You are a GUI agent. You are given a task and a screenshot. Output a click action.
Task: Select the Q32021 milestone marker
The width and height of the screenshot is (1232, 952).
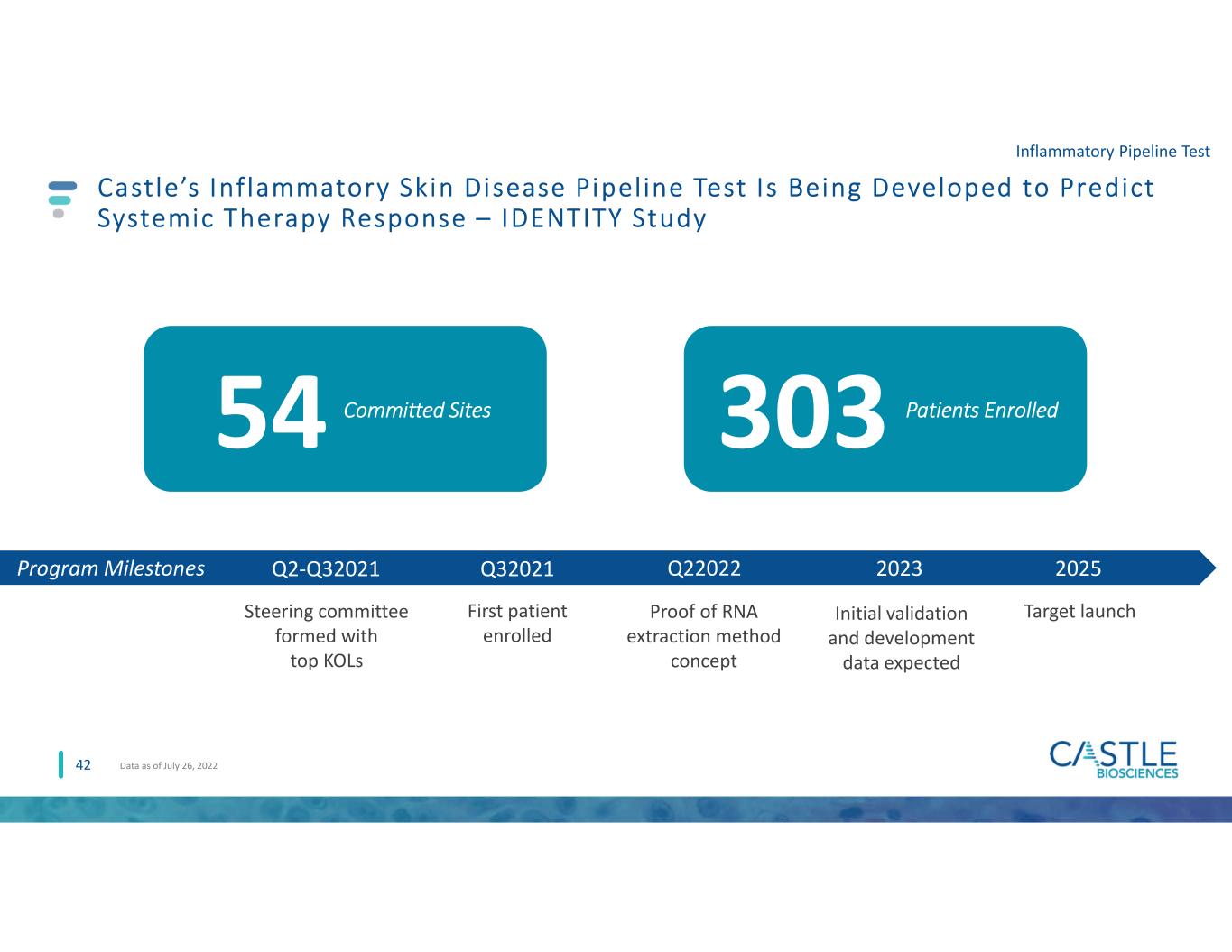(x=517, y=568)
